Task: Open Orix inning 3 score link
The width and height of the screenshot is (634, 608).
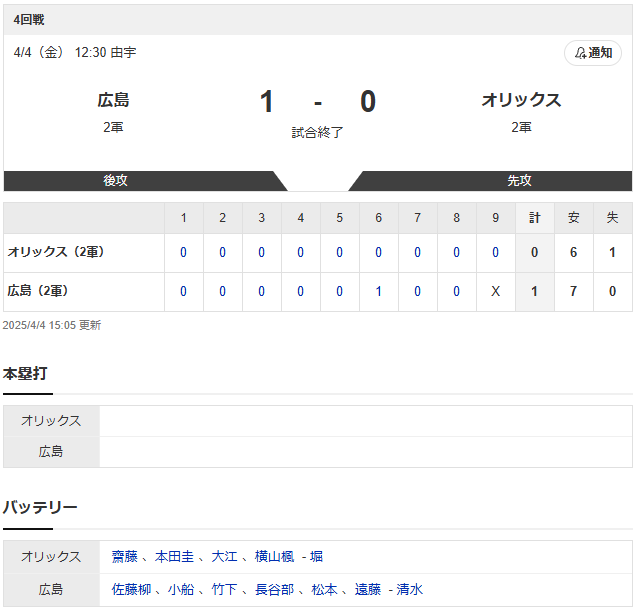Action: click(x=262, y=253)
